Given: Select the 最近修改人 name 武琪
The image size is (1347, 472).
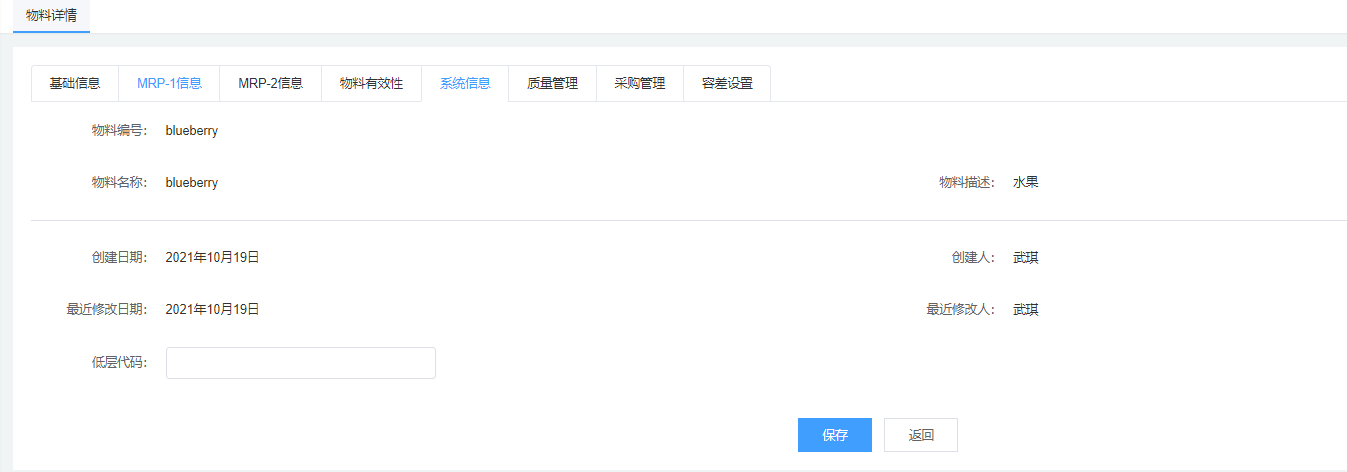Looking at the screenshot, I should 1026,310.
